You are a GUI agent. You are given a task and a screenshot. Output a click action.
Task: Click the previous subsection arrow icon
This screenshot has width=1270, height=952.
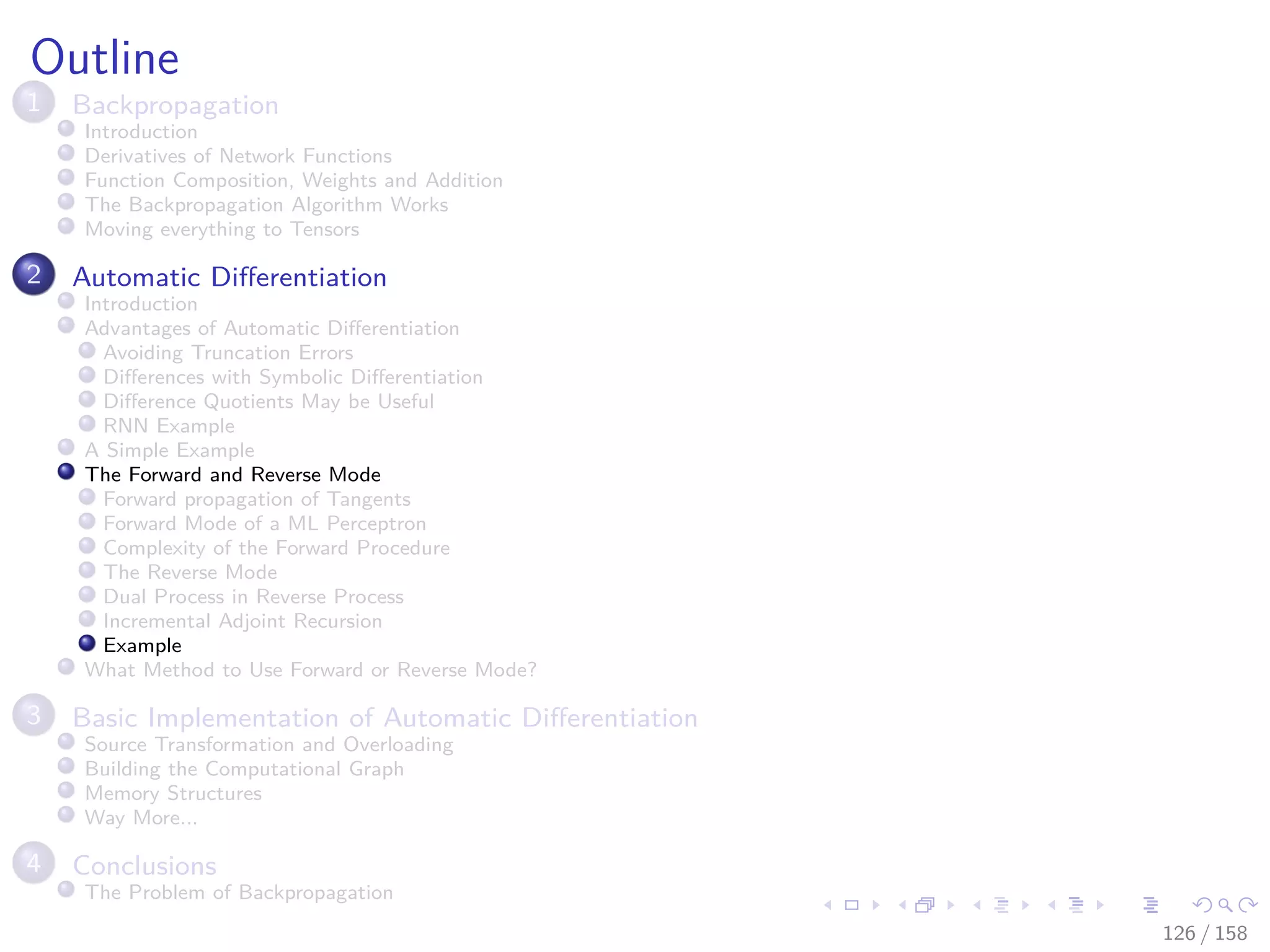[977, 906]
